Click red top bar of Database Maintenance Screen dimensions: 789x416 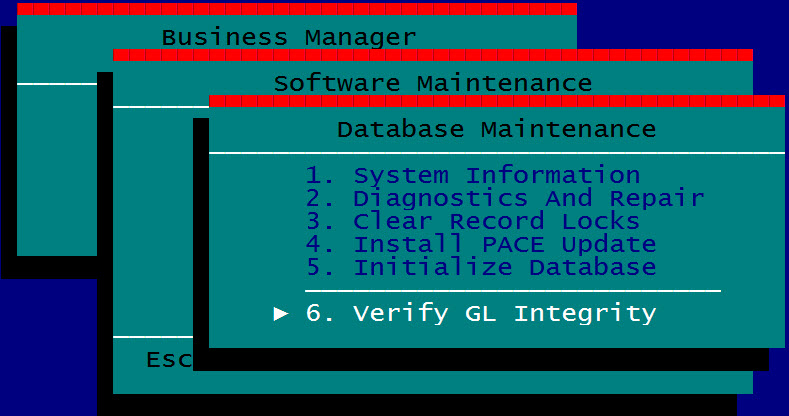click(496, 101)
